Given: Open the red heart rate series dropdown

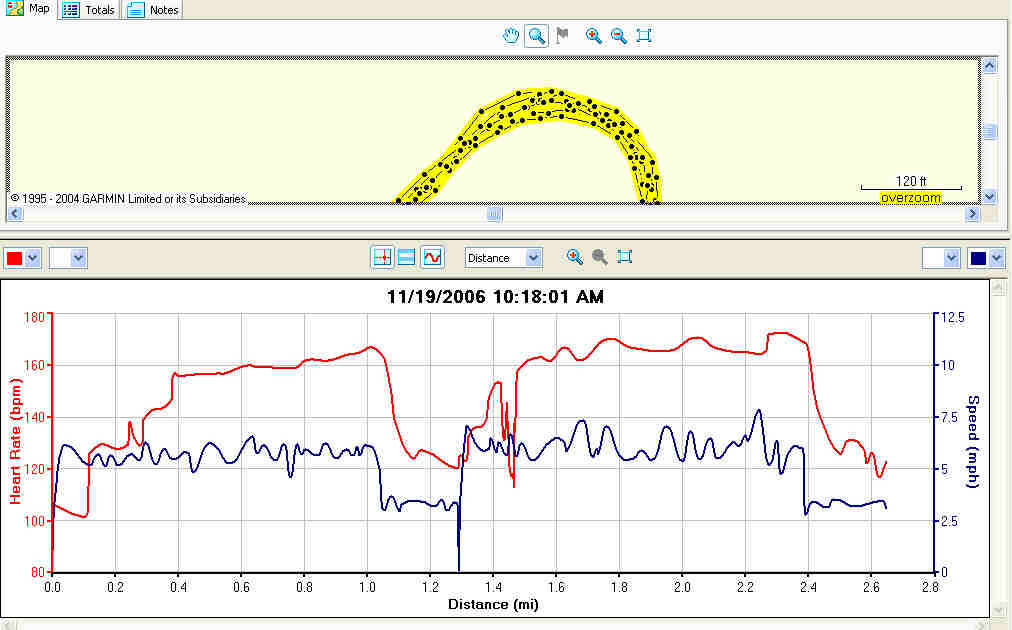Looking at the screenshot, I should pos(33,258).
